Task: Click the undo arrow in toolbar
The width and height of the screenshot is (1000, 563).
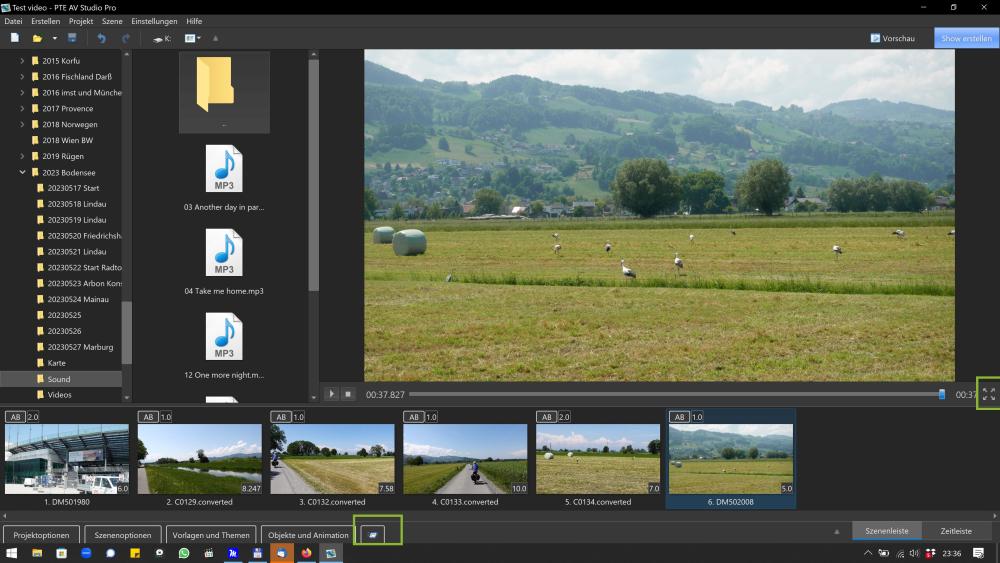Action: (101, 38)
